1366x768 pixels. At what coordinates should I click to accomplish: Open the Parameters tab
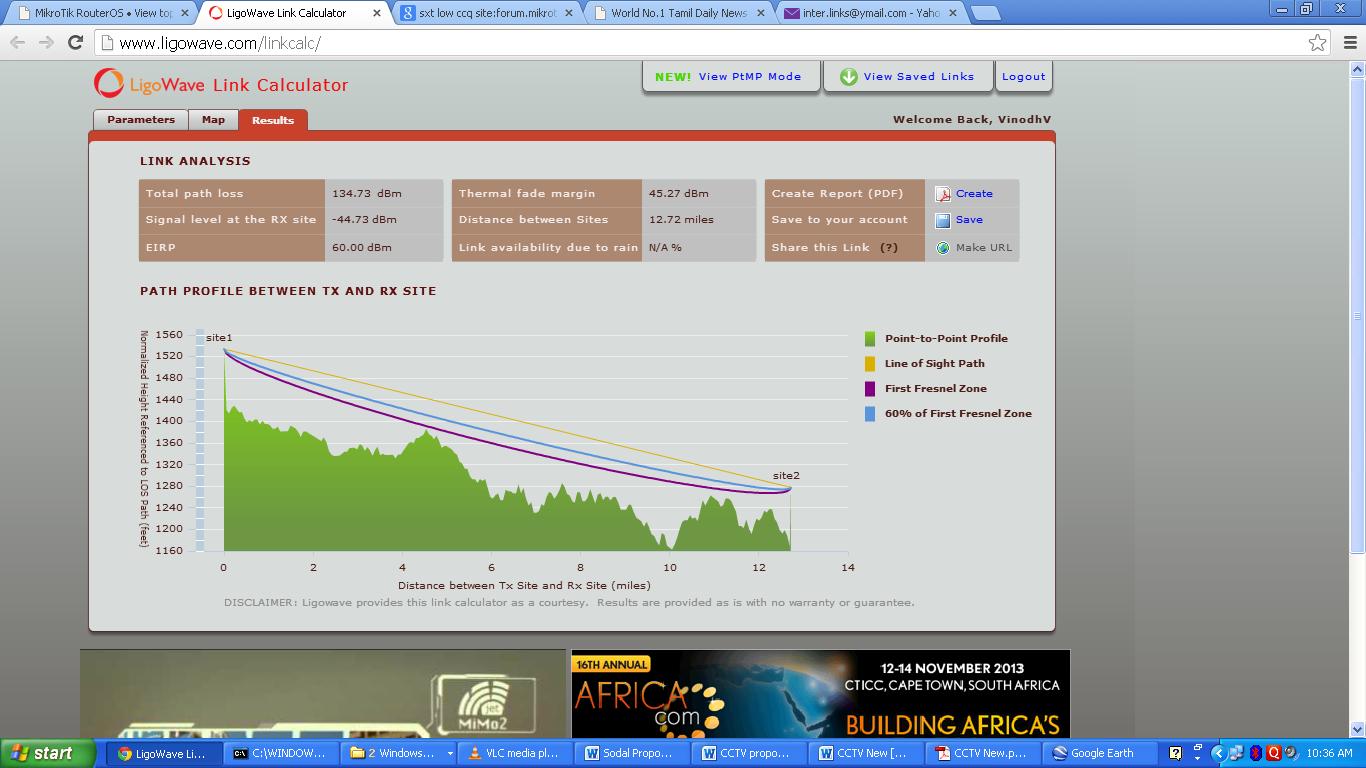pyautogui.click(x=141, y=120)
